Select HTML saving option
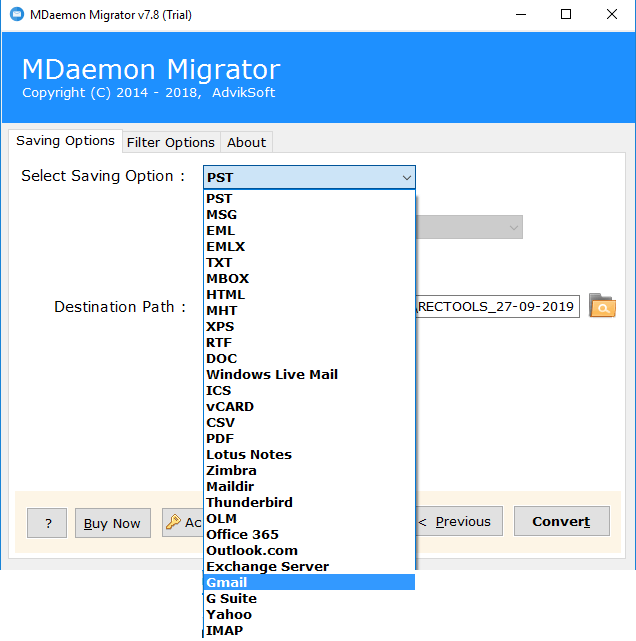Viewport: 636px width, 641px height. (309, 294)
